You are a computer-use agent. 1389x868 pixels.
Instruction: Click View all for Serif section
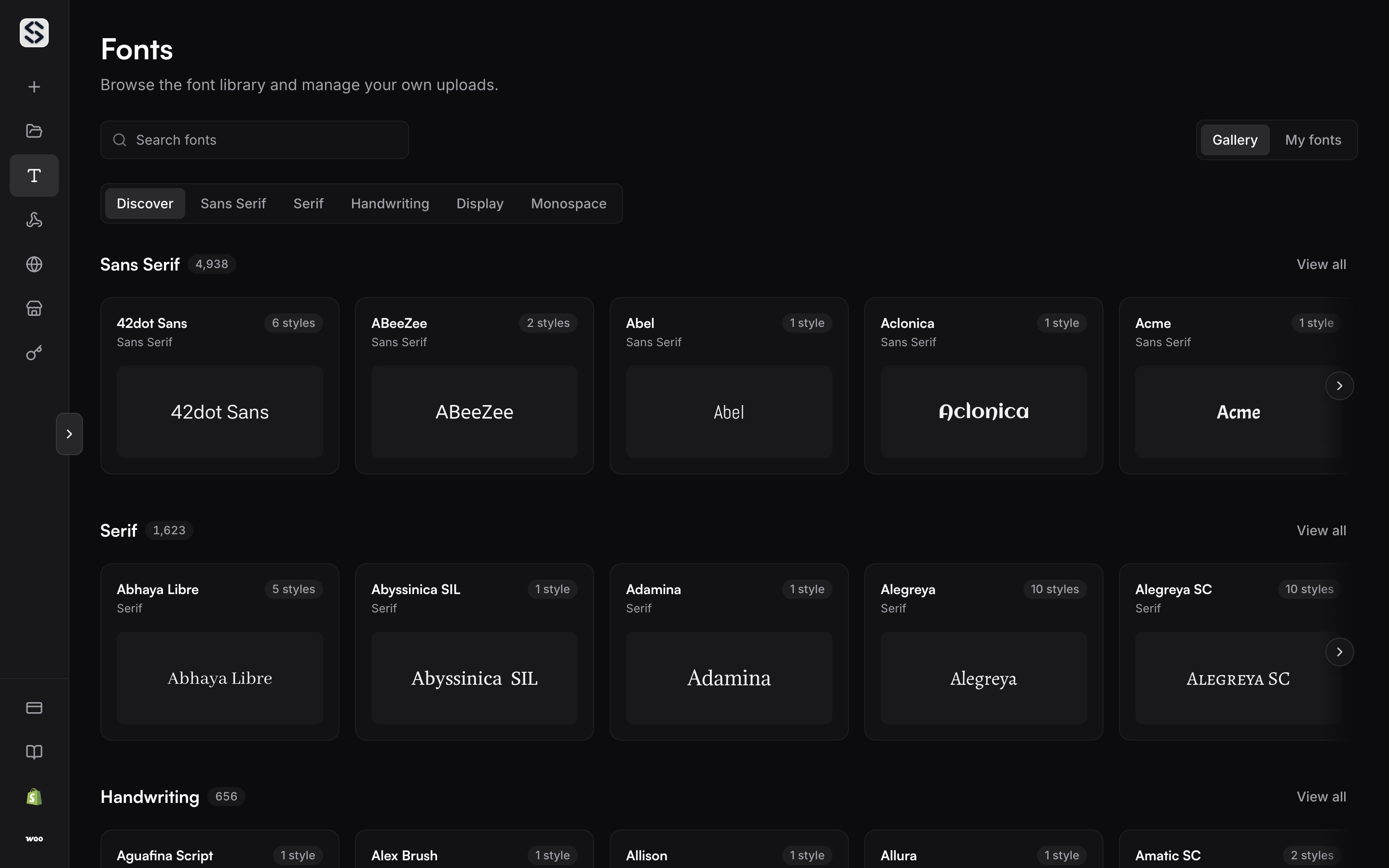[1321, 531]
